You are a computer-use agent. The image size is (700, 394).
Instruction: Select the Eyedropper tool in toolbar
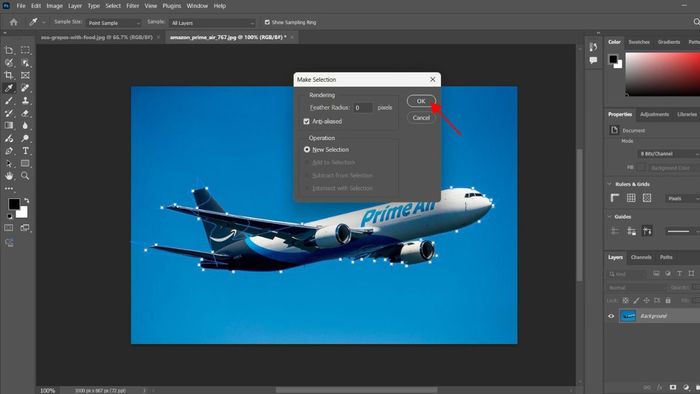point(9,88)
